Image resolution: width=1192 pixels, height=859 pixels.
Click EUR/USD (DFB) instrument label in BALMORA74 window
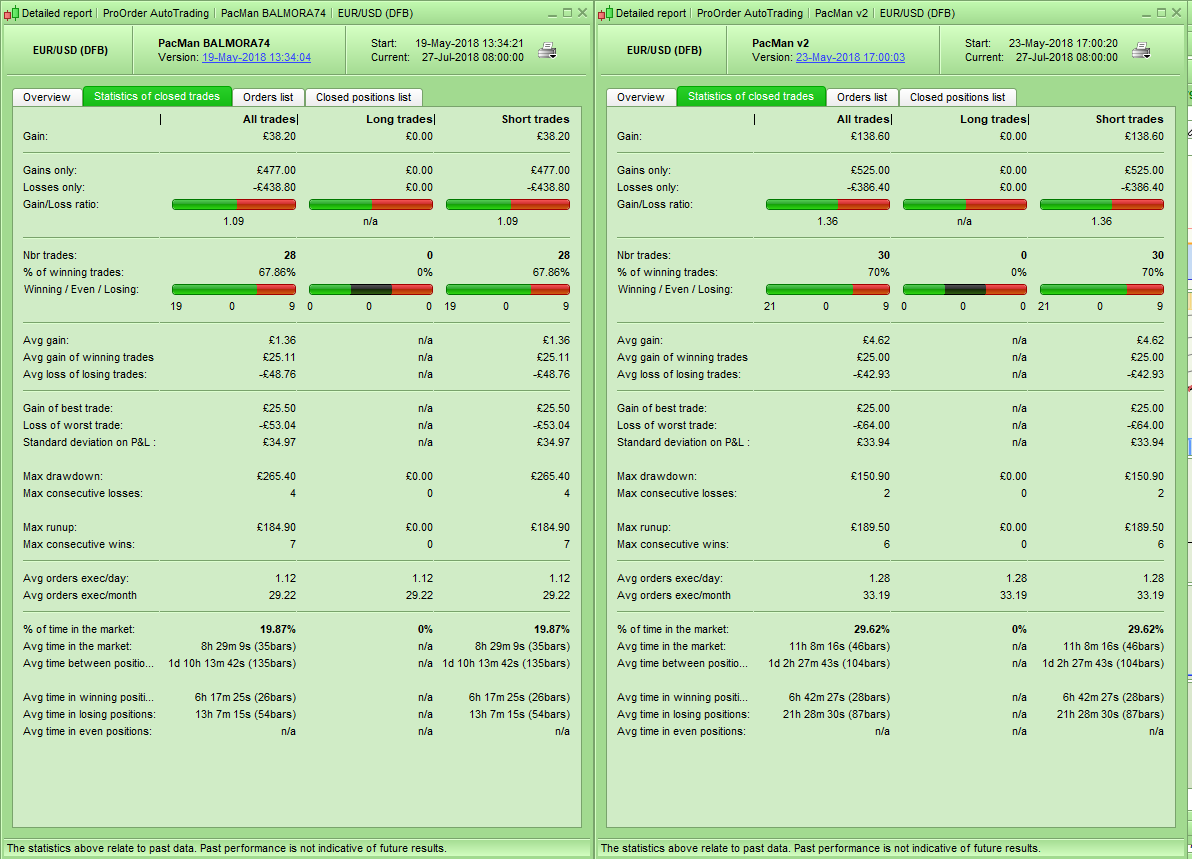[71, 50]
